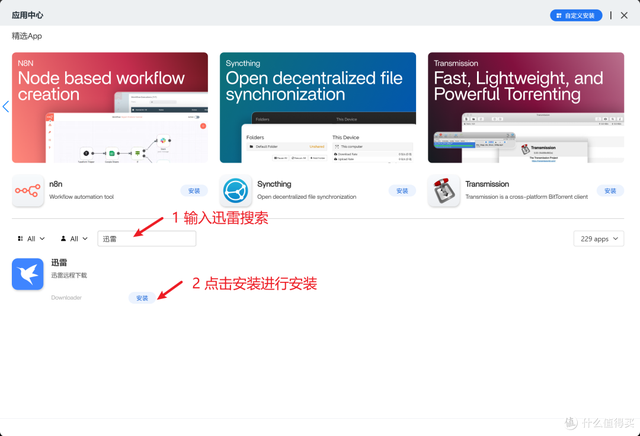Open the Transmission featured banner
Viewport: 640px width, 436px height.
(526, 107)
